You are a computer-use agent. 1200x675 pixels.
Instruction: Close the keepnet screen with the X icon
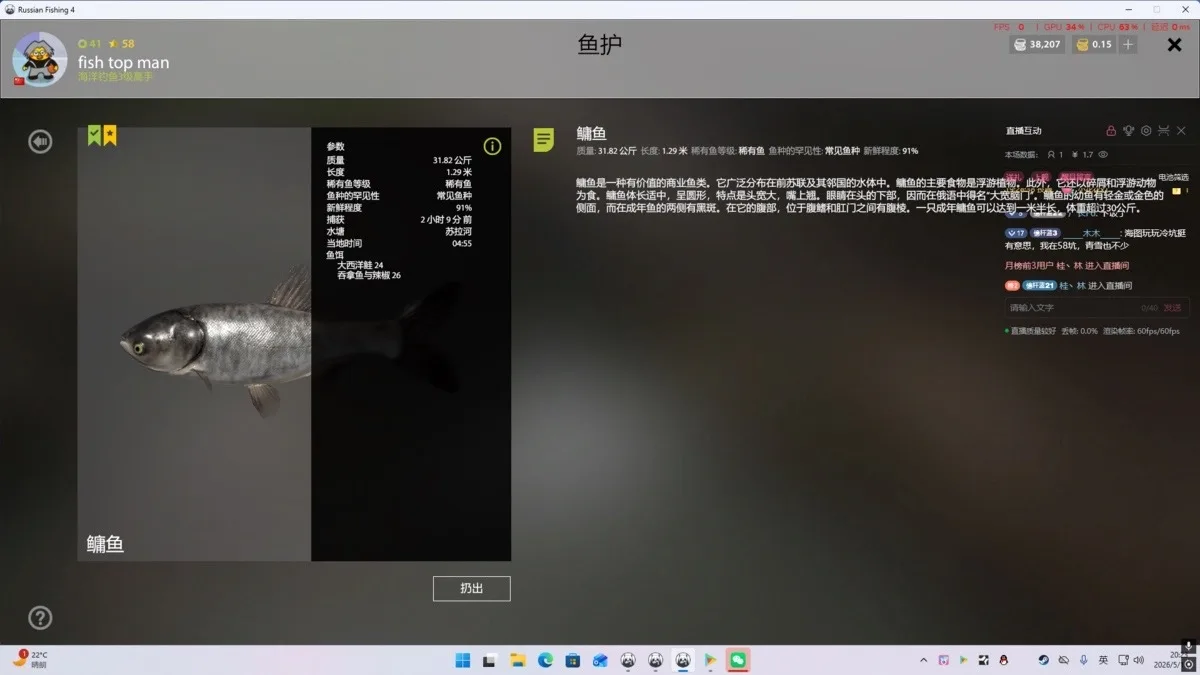click(1174, 45)
